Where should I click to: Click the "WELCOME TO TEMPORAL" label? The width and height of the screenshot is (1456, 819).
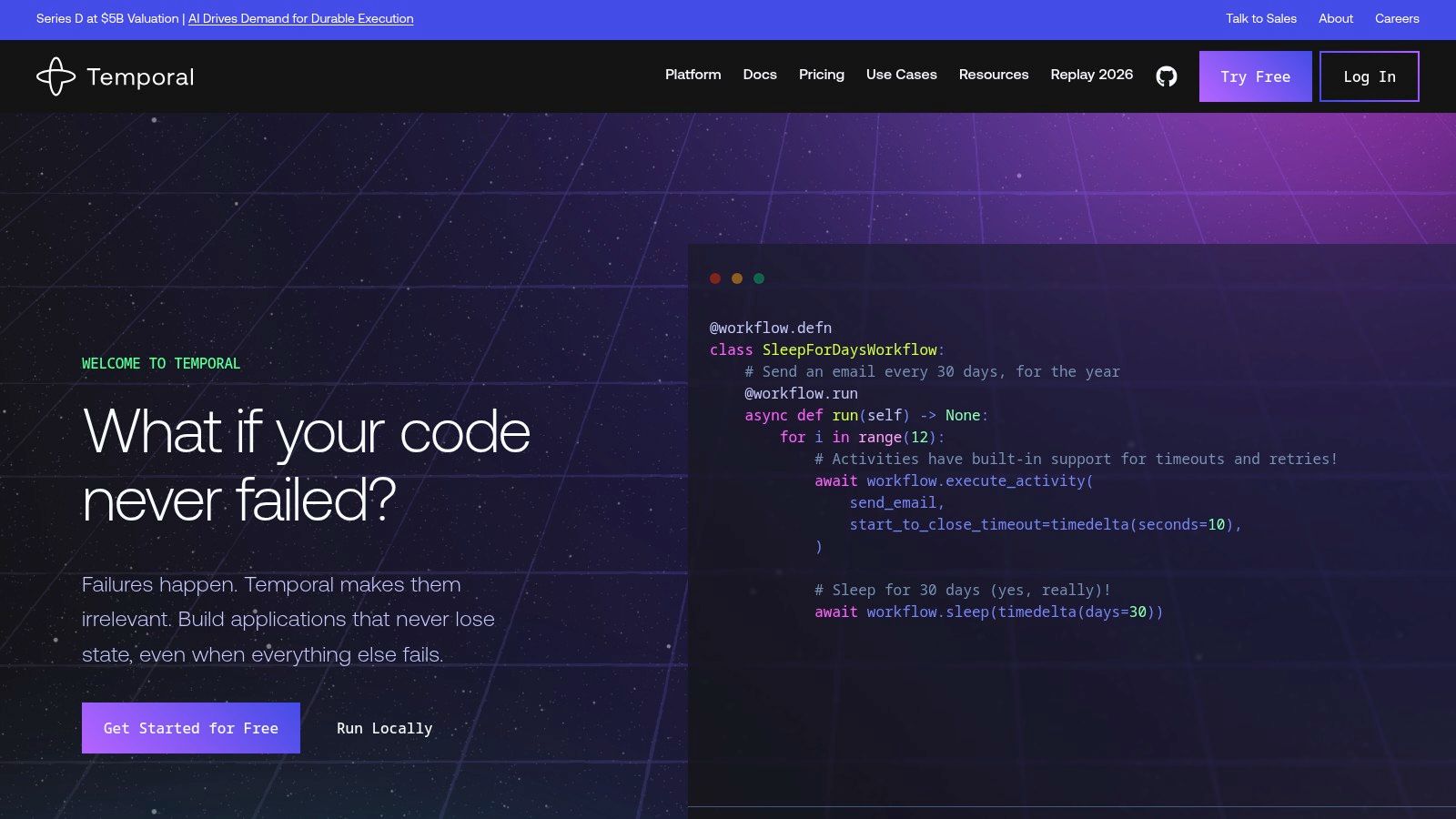[161, 363]
